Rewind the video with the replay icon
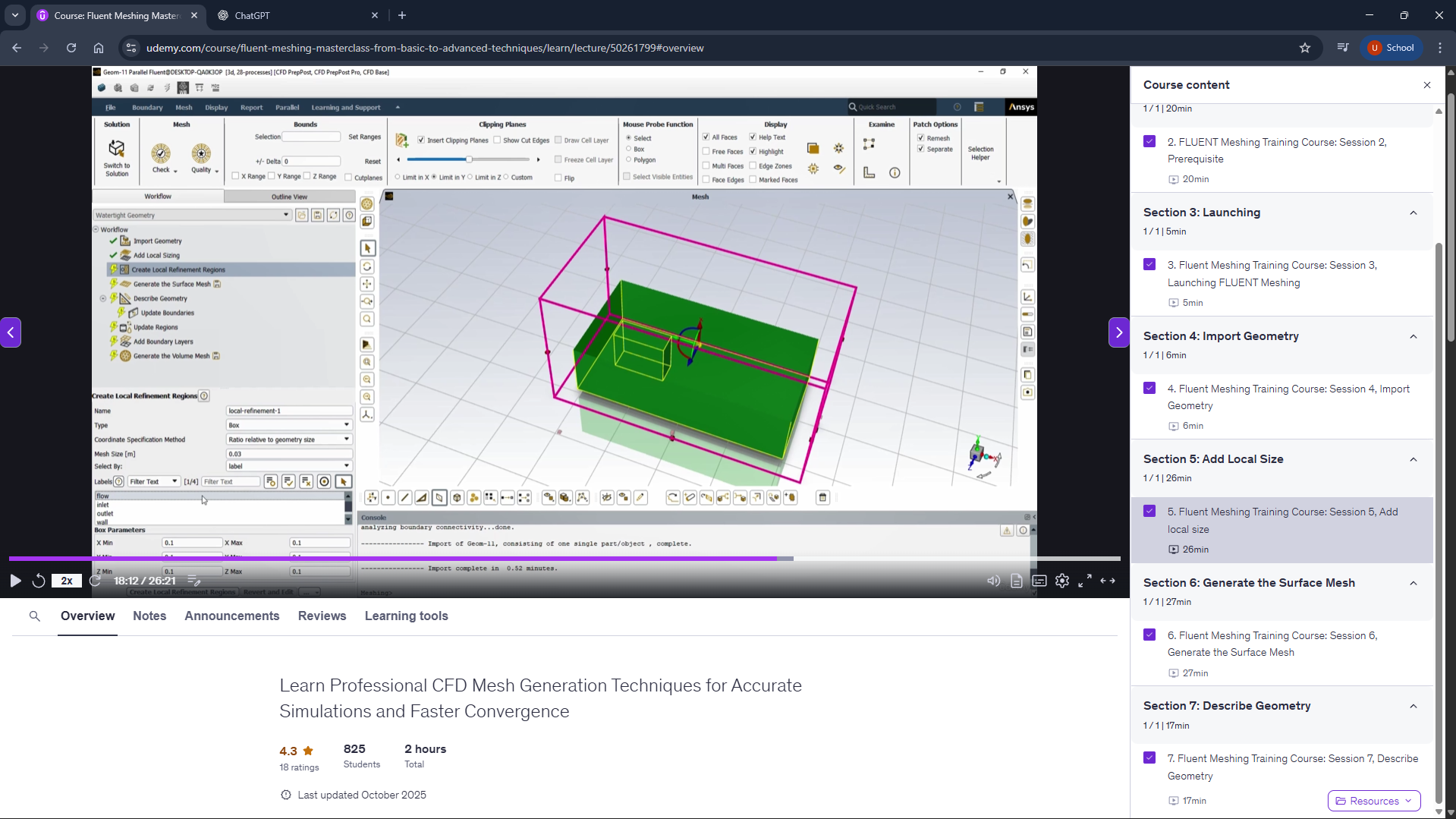1456x819 pixels. pyautogui.click(x=39, y=581)
